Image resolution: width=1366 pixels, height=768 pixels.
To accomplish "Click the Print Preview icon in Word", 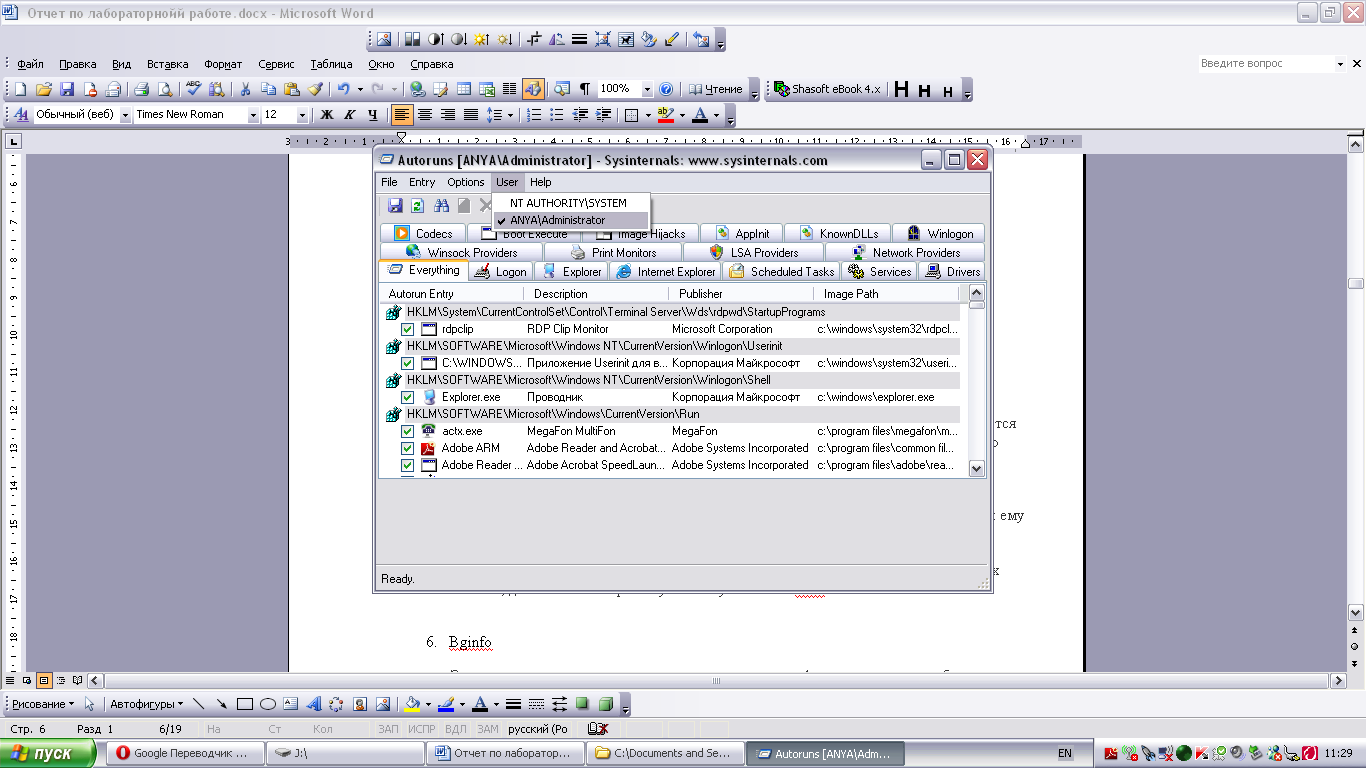I will click(x=164, y=89).
